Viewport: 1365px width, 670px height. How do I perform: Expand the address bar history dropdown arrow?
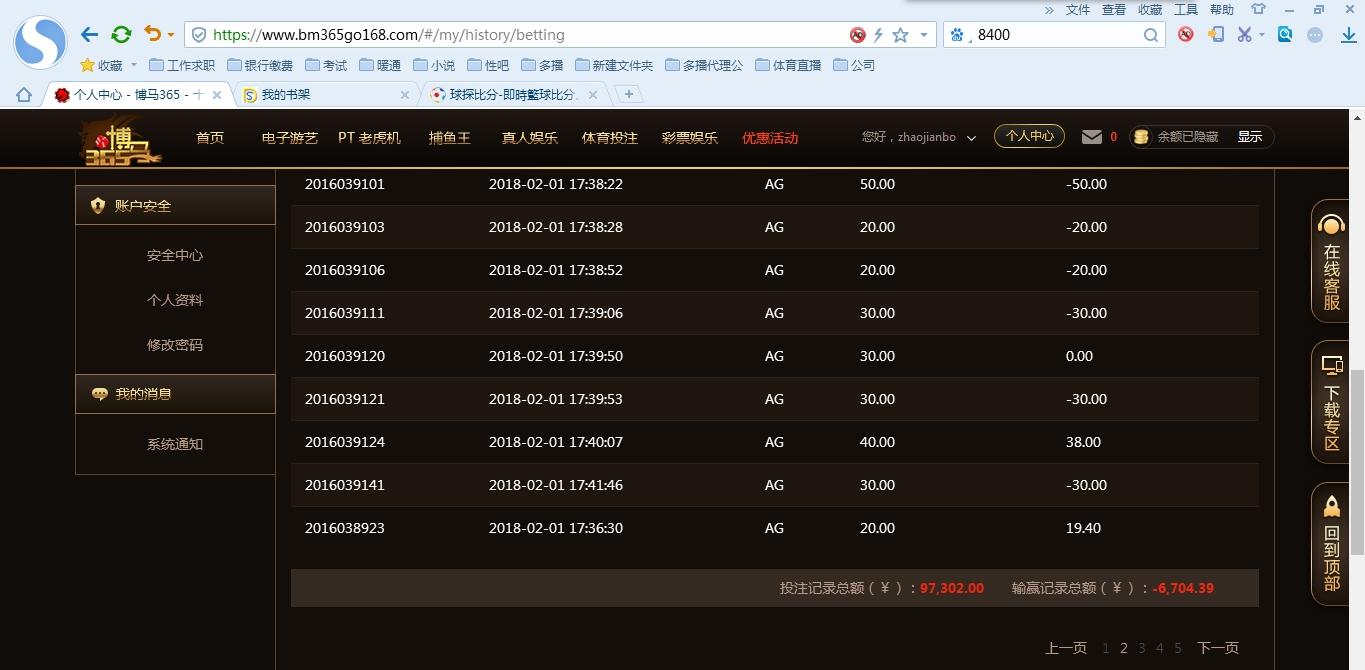point(924,35)
